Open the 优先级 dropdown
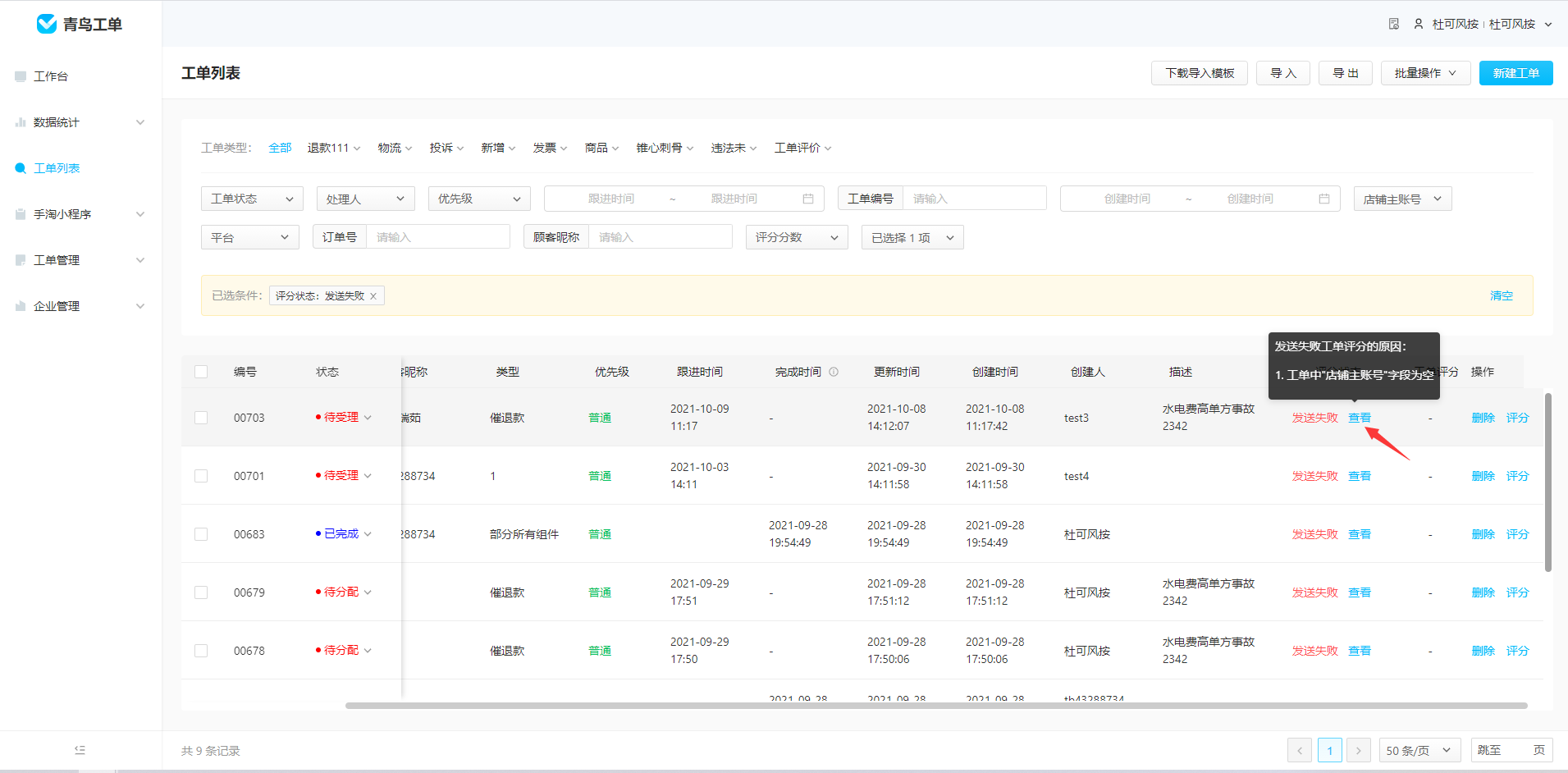 pyautogui.click(x=479, y=199)
